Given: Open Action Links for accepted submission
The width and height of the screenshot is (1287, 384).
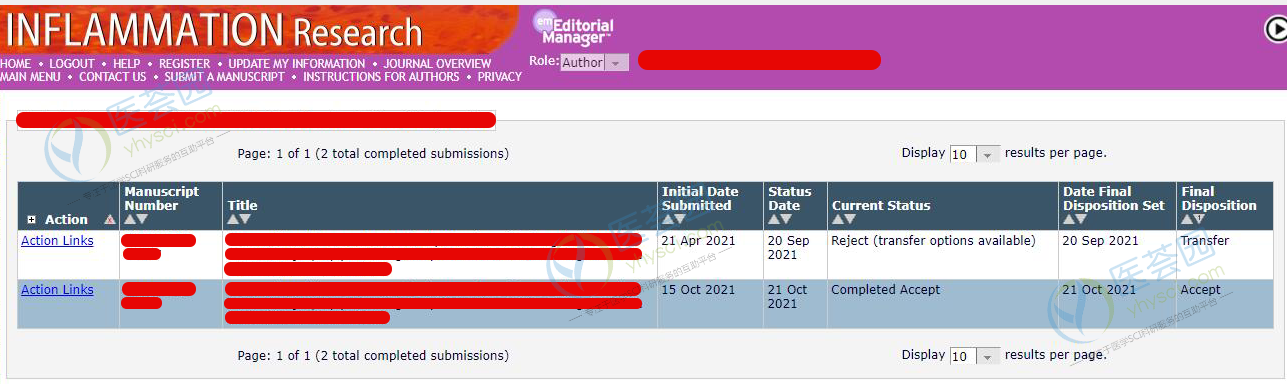Looking at the screenshot, I should [57, 290].
